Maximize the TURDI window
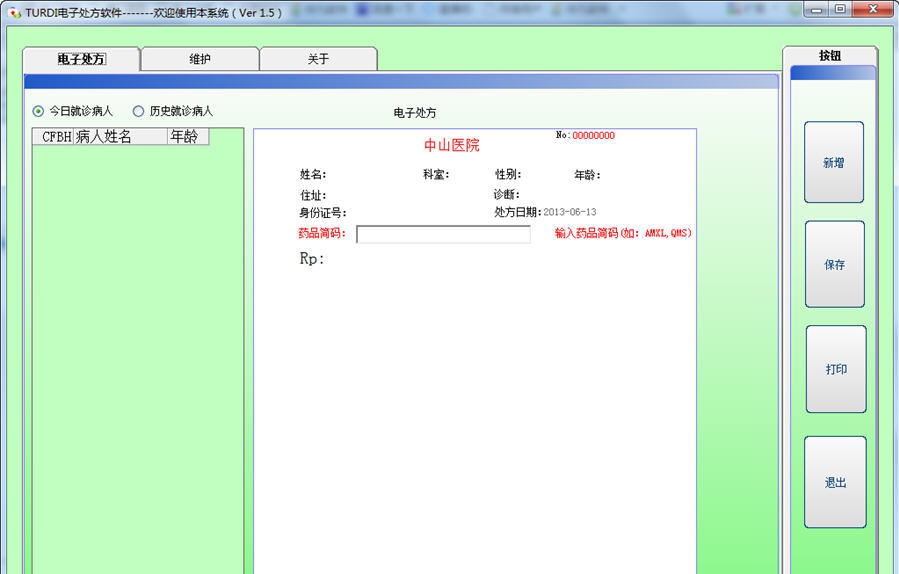This screenshot has width=899, height=574. tap(840, 9)
